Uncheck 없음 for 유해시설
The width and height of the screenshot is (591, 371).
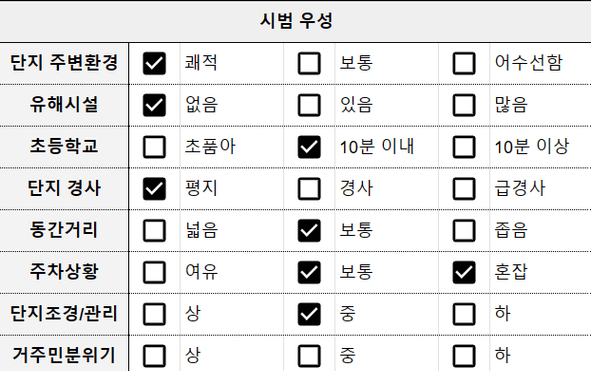point(154,105)
